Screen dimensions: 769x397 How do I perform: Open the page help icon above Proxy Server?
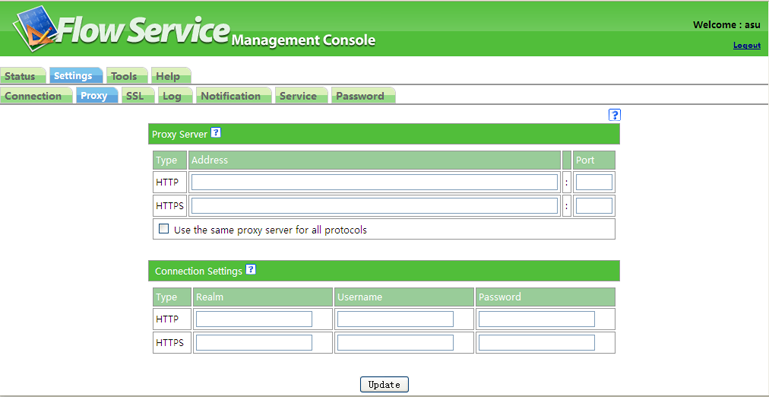tap(615, 115)
